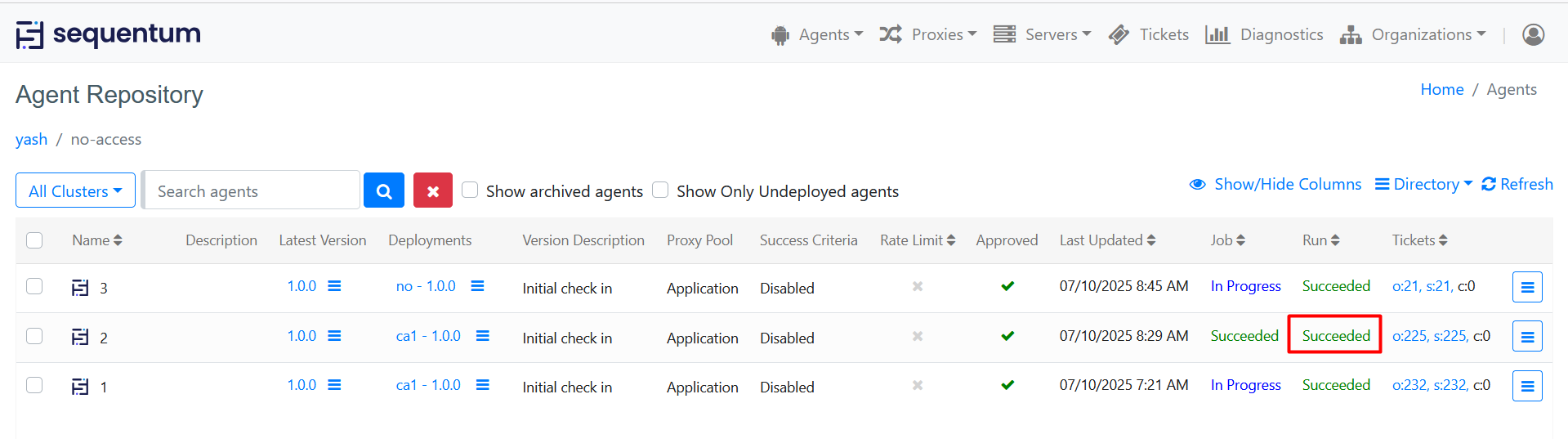
Task: Click the blue search magnifier button
Action: pyautogui.click(x=383, y=191)
